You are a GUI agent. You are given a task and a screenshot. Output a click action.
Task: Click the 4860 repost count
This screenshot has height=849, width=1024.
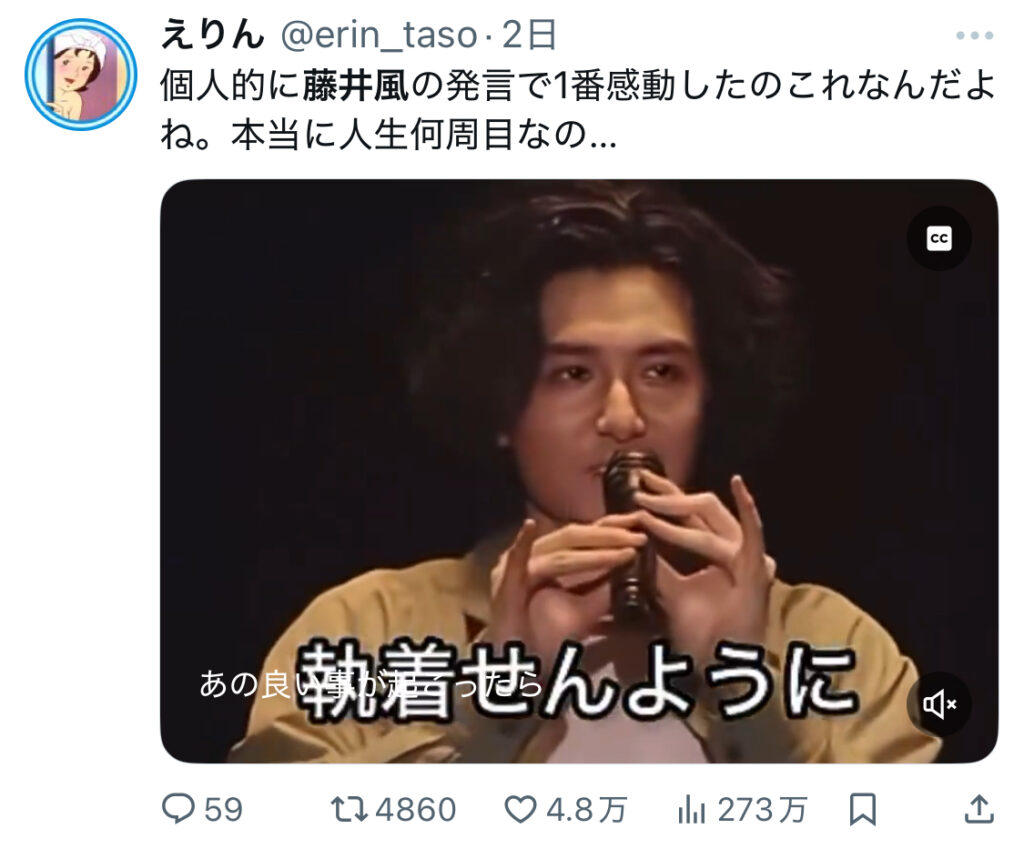pyautogui.click(x=416, y=810)
